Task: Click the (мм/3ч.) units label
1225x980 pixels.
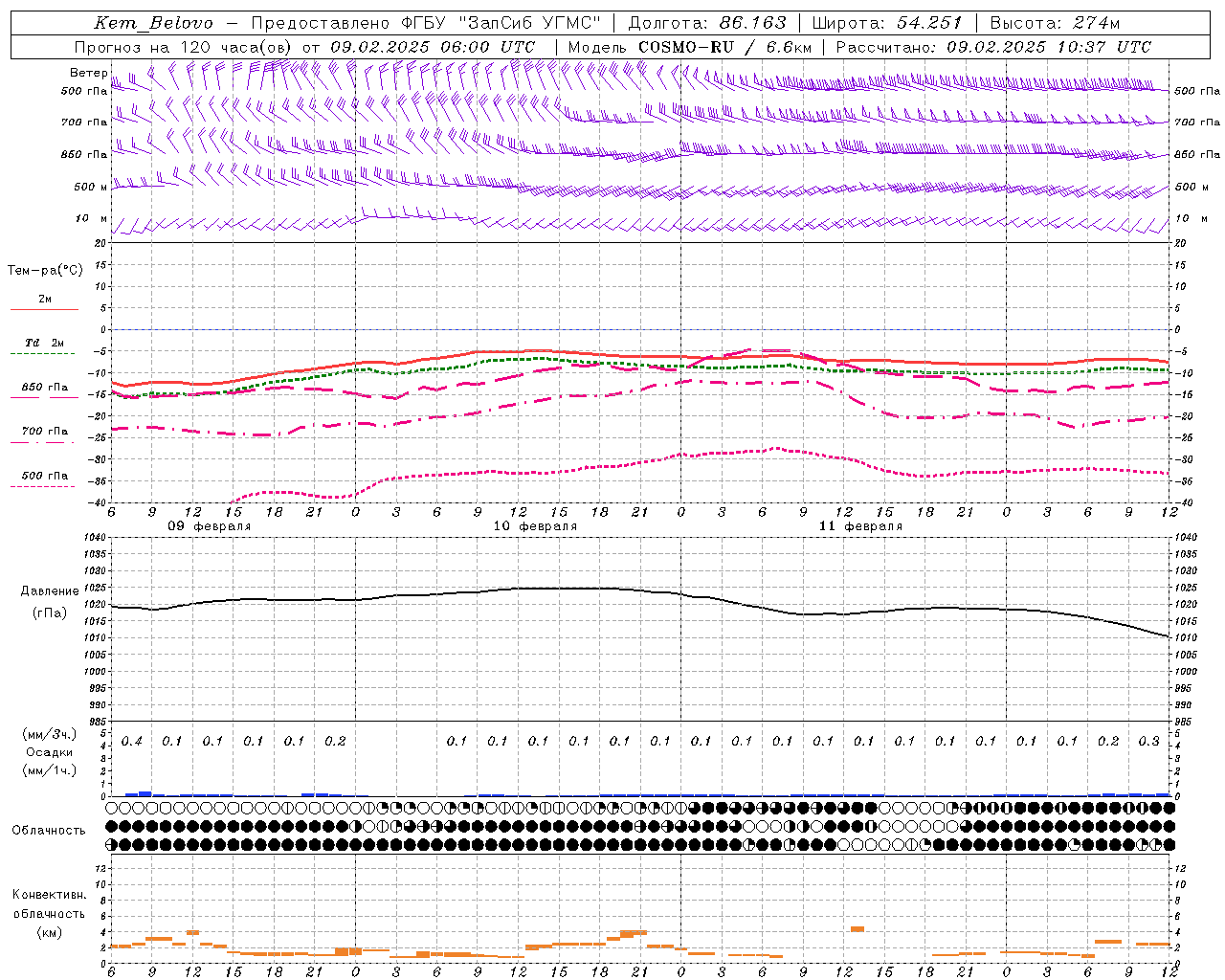Action: click(49, 735)
